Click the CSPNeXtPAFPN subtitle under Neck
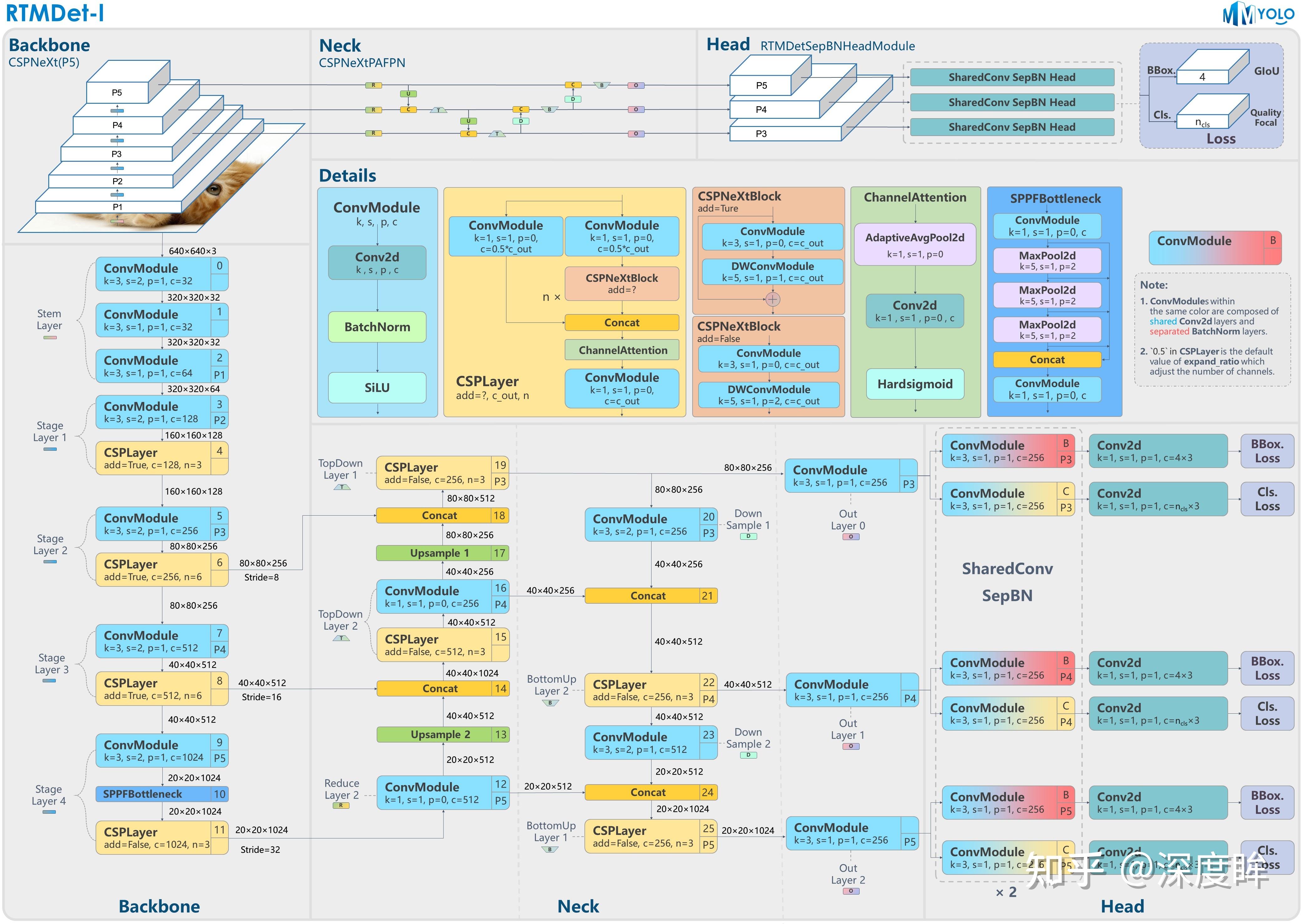 pyautogui.click(x=362, y=63)
